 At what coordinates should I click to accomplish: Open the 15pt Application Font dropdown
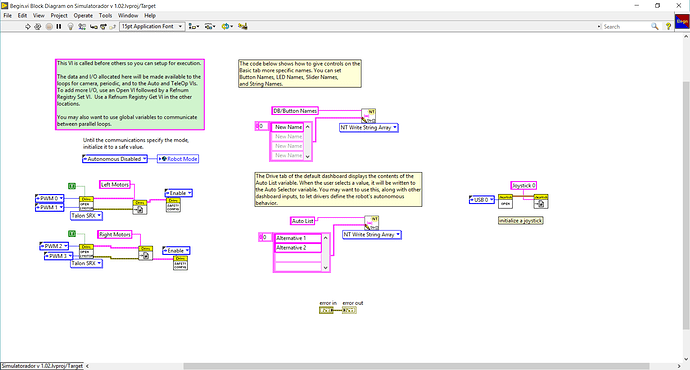tap(152, 26)
